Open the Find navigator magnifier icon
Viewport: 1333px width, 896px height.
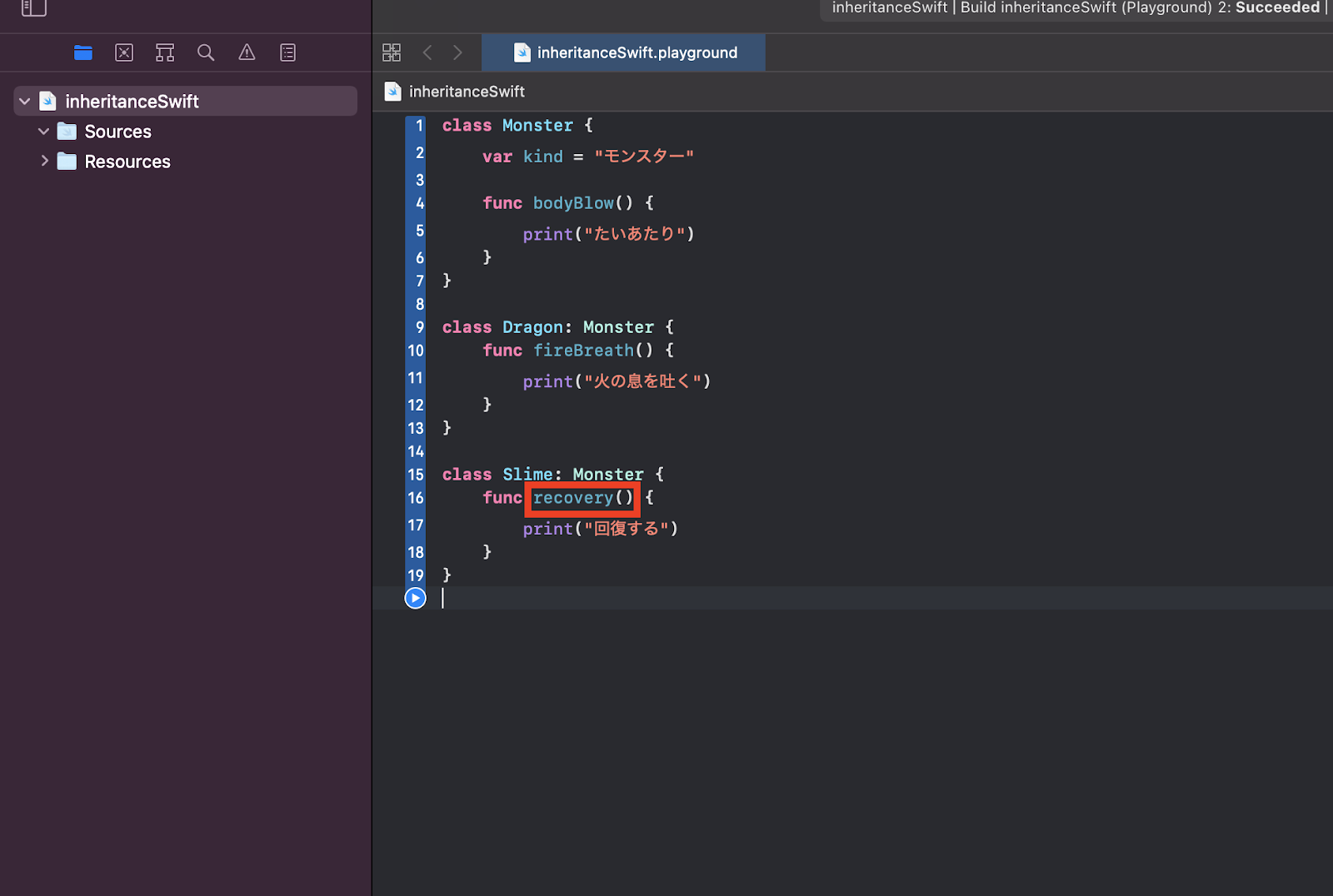pyautogui.click(x=206, y=52)
